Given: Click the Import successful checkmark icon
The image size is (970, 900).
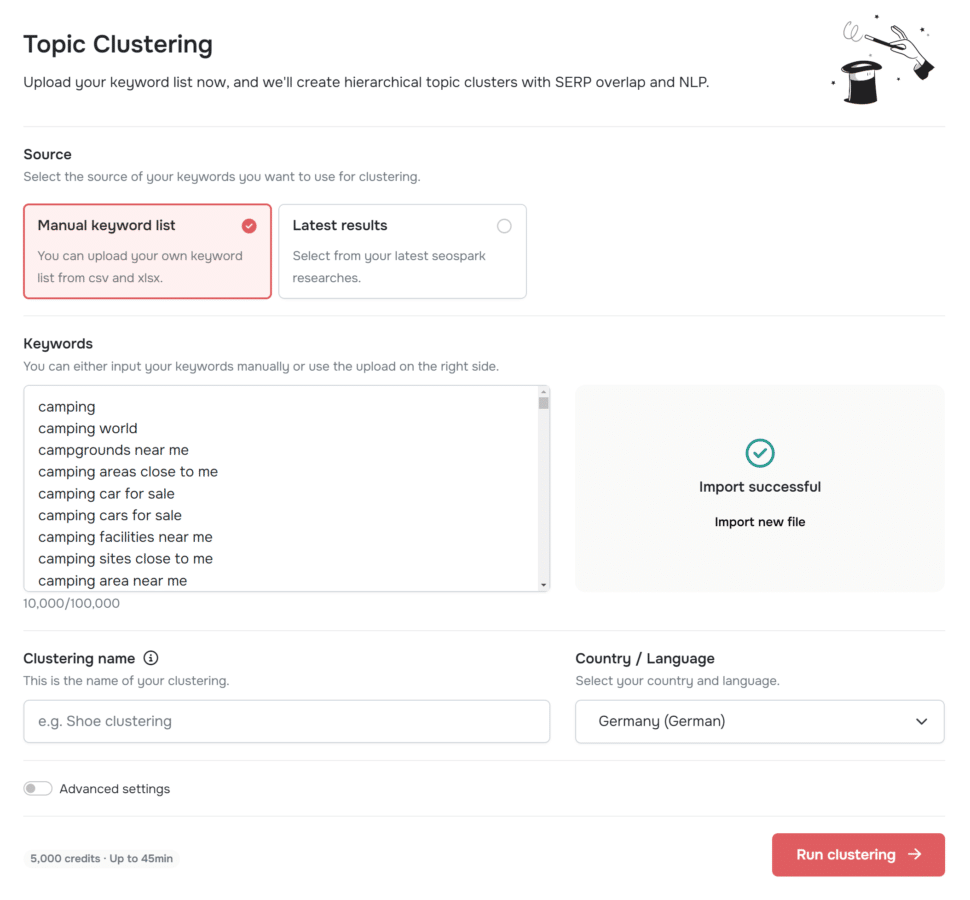Looking at the screenshot, I should (760, 453).
